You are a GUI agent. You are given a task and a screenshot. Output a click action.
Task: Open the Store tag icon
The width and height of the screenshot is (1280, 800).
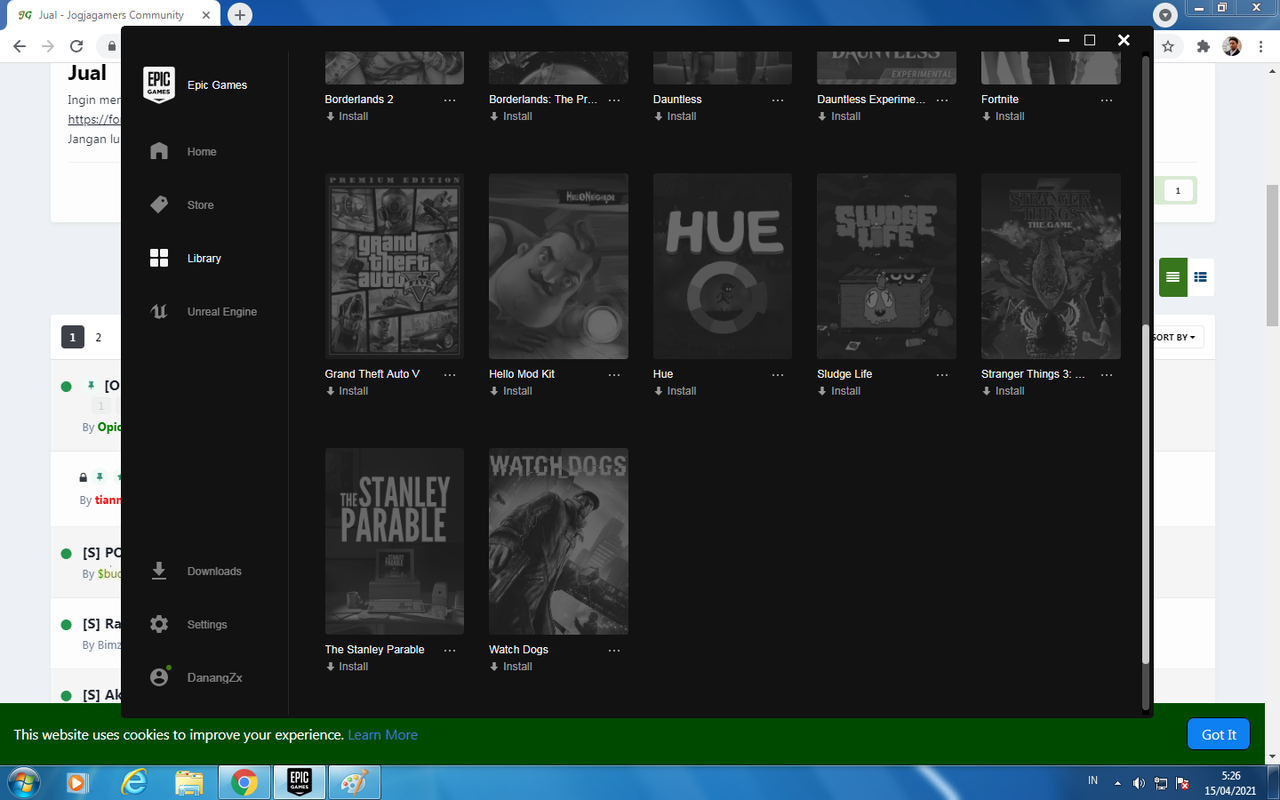pyautogui.click(x=159, y=205)
